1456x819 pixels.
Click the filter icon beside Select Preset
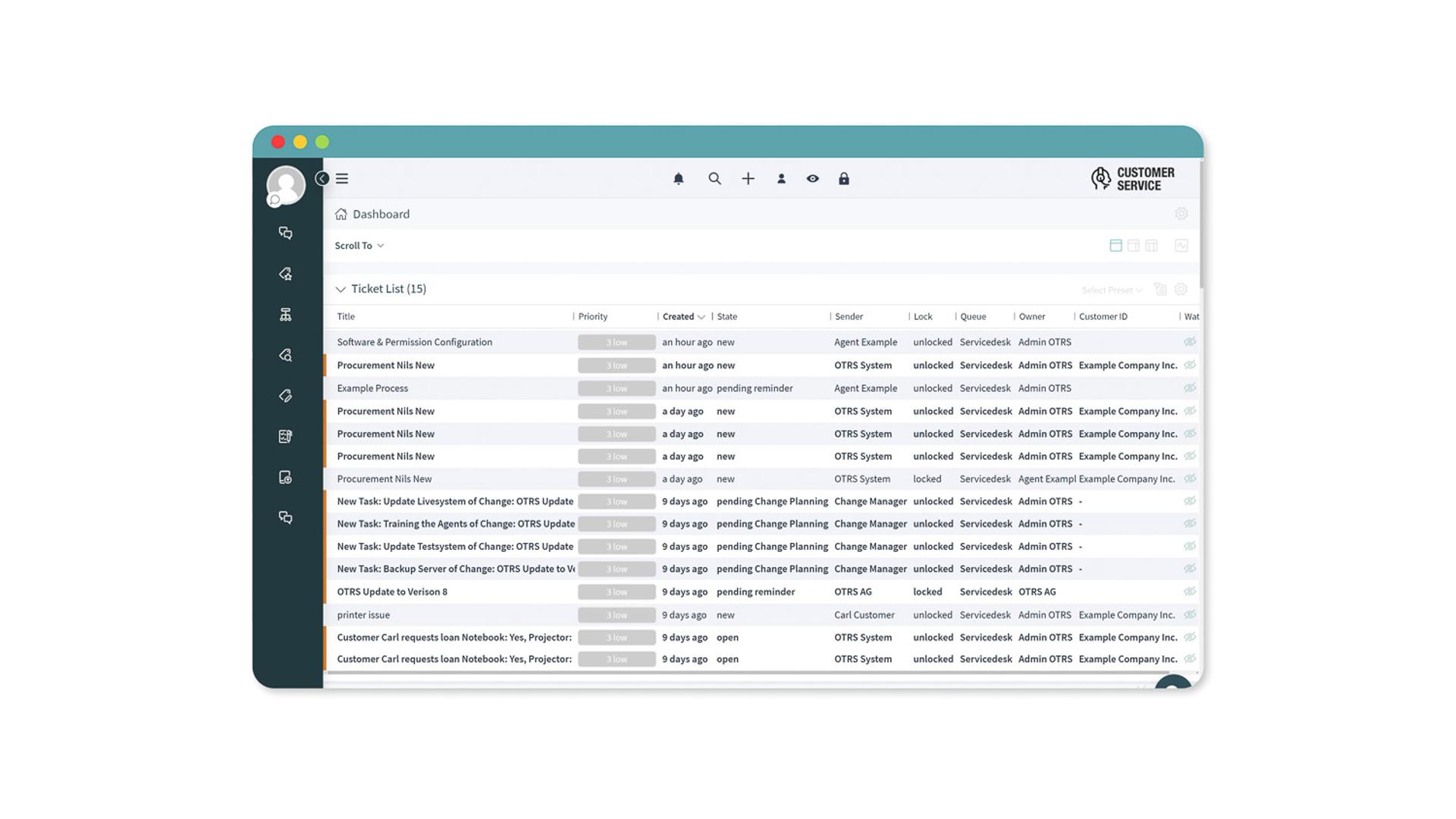[x=1160, y=289]
